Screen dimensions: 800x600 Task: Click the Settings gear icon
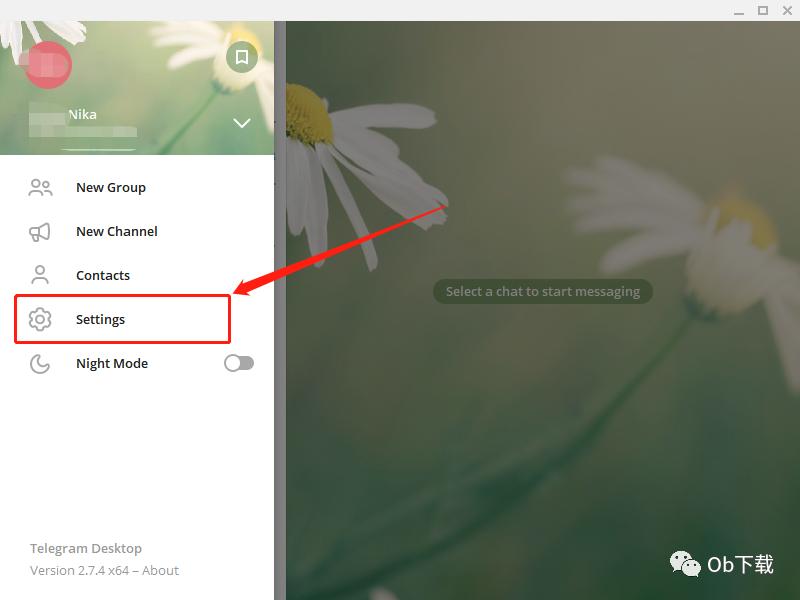[40, 319]
